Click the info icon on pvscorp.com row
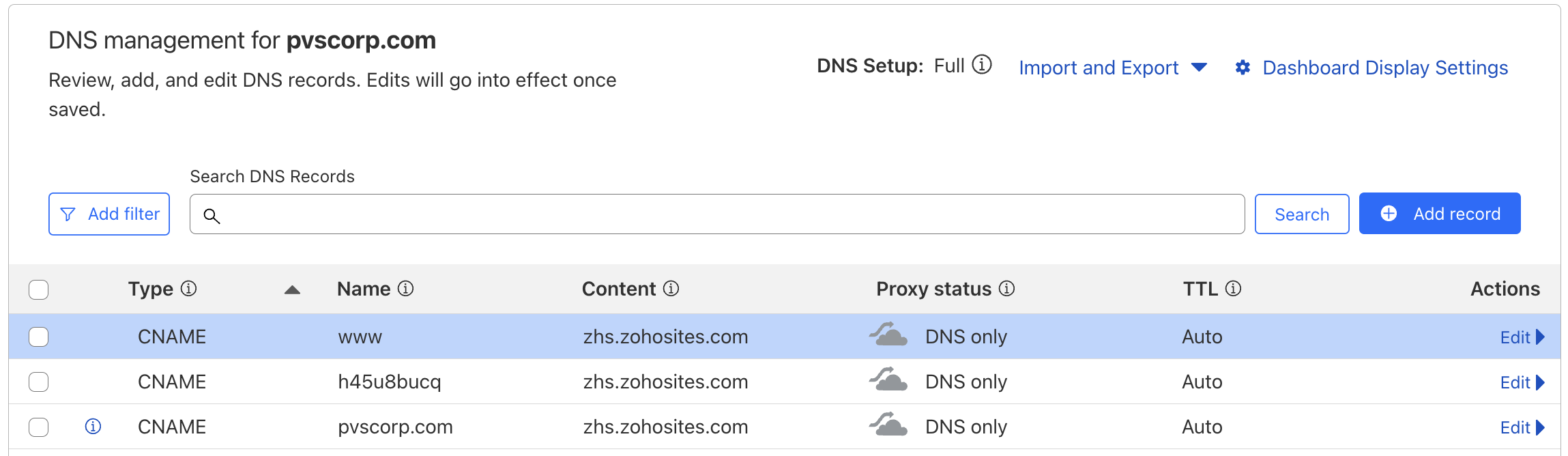Screen dimensions: 1568x456 (x=93, y=427)
